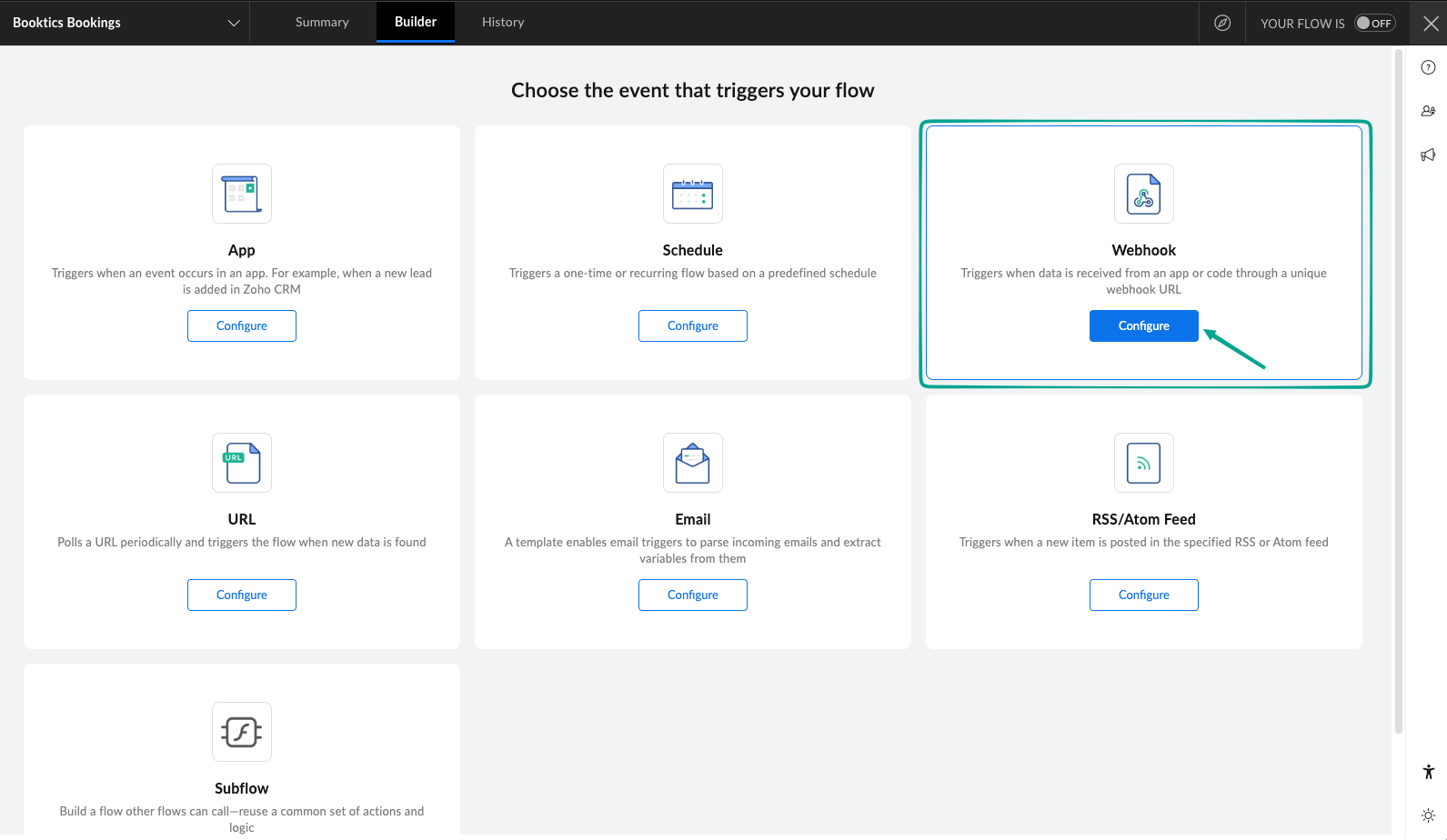Viewport: 1447px width, 840px height.
Task: Click the 'RSS/Atom Feed' card title
Action: pyautogui.click(x=1144, y=519)
